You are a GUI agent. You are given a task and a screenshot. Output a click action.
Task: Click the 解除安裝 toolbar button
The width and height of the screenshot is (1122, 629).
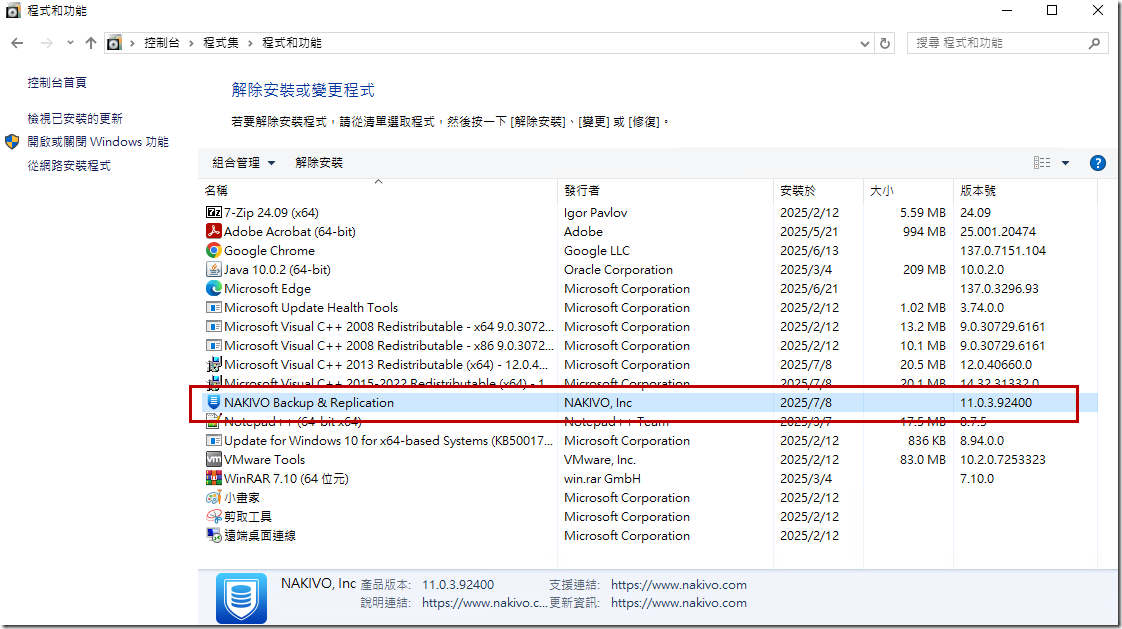[x=319, y=163]
